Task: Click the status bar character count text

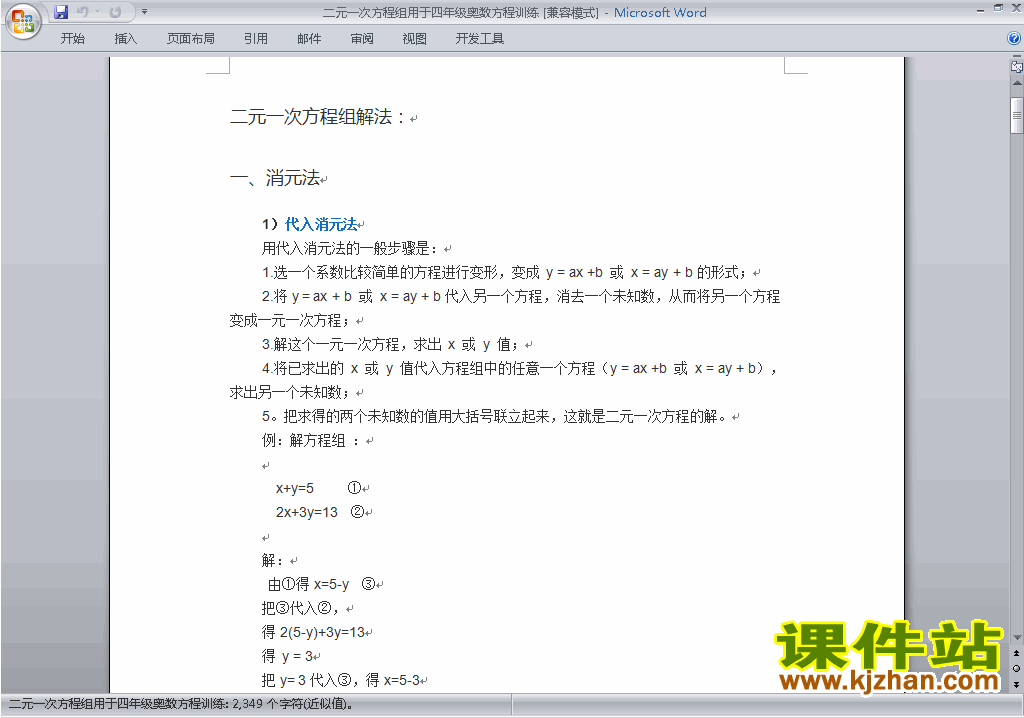Action: point(181,704)
